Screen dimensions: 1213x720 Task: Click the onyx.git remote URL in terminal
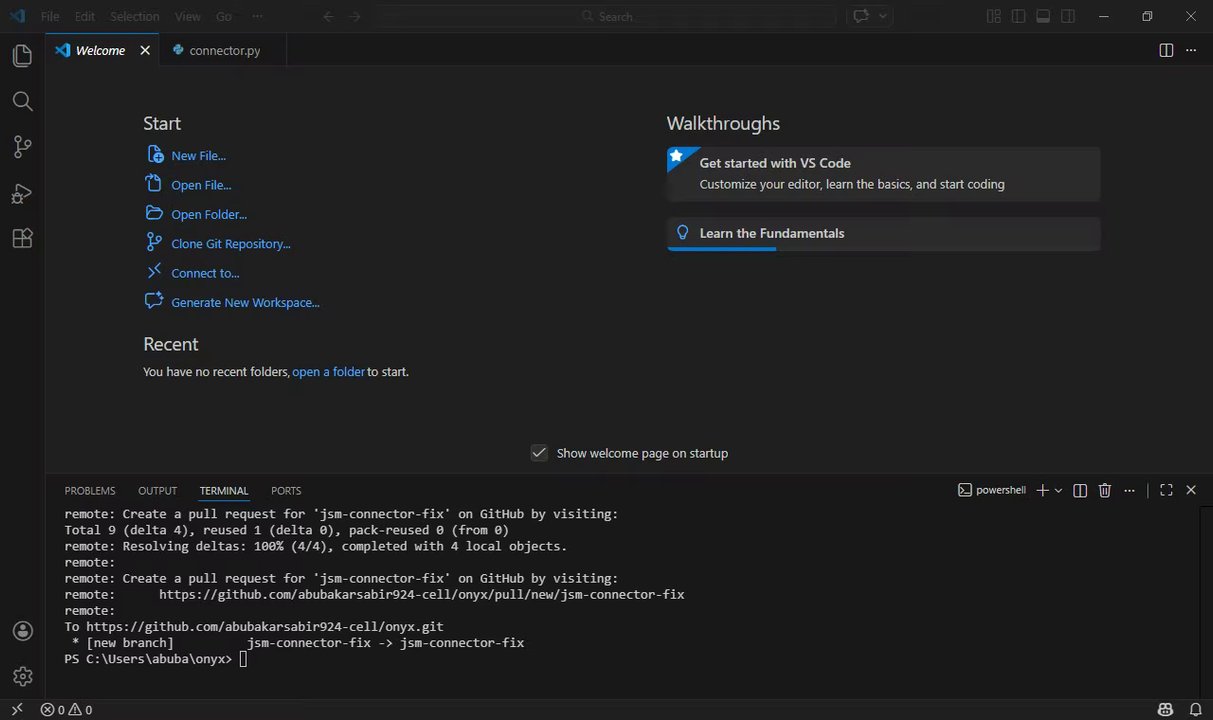click(265, 627)
